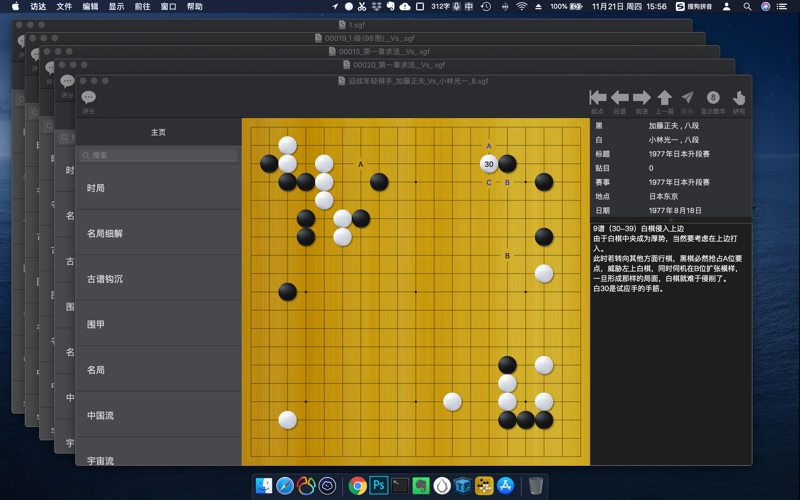Image resolution: width=800 pixels, height=500 pixels.
Task: Open the 围甲 sidebar category
Action: point(159,324)
